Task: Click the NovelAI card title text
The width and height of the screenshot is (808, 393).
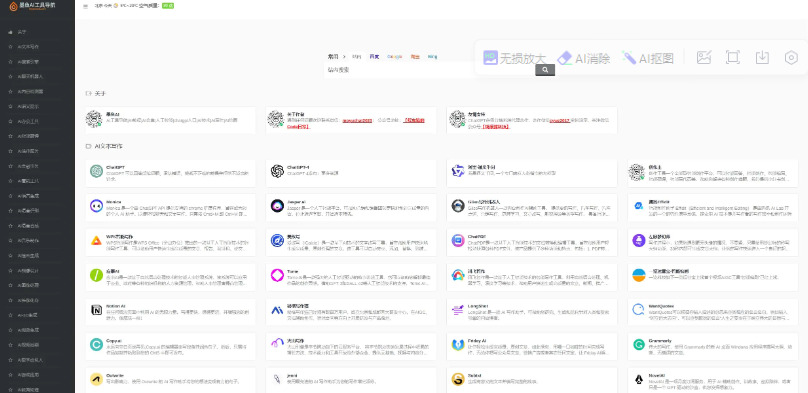Action: click(x=656, y=375)
